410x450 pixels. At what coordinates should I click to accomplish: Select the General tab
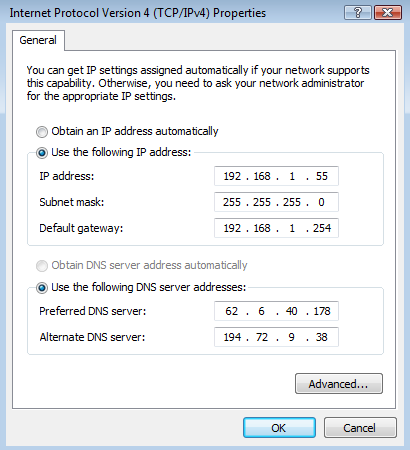[38, 40]
